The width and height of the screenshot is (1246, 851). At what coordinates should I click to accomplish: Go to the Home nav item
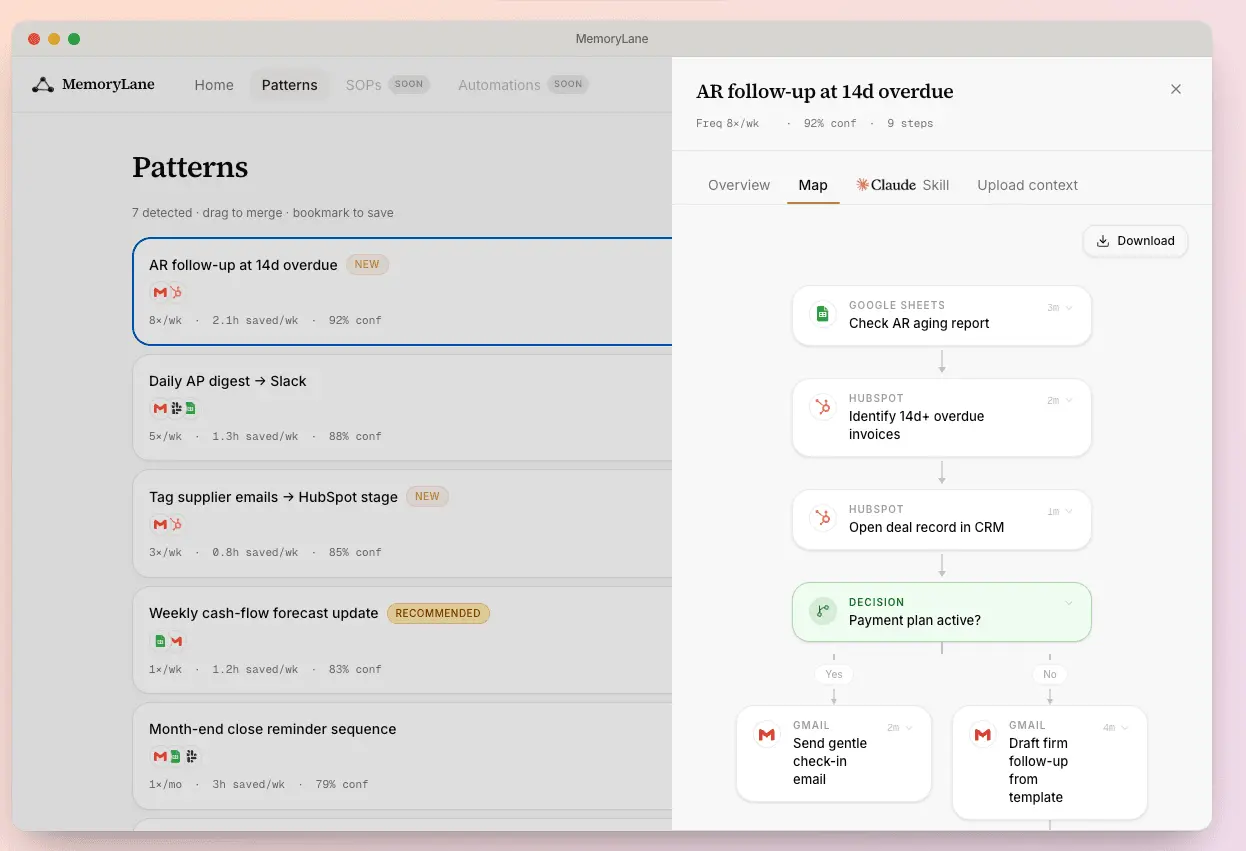pos(214,85)
